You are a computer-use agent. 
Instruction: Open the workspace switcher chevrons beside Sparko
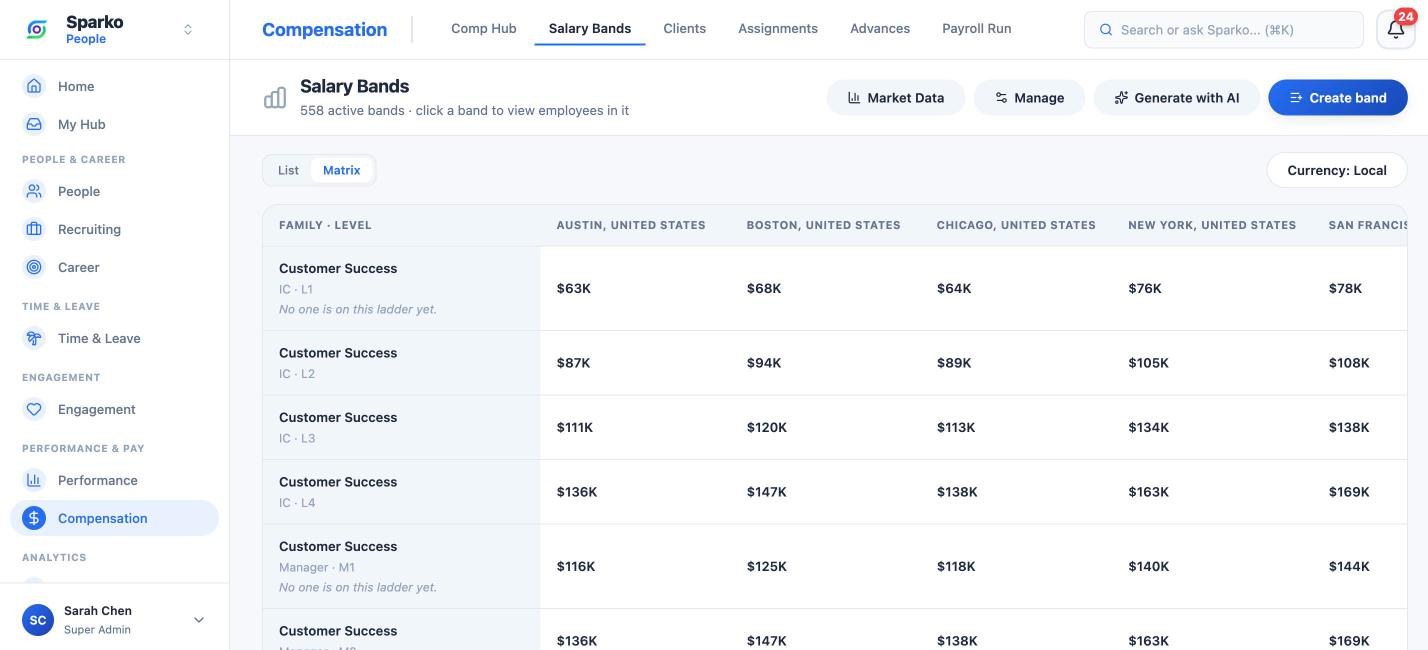[188, 30]
